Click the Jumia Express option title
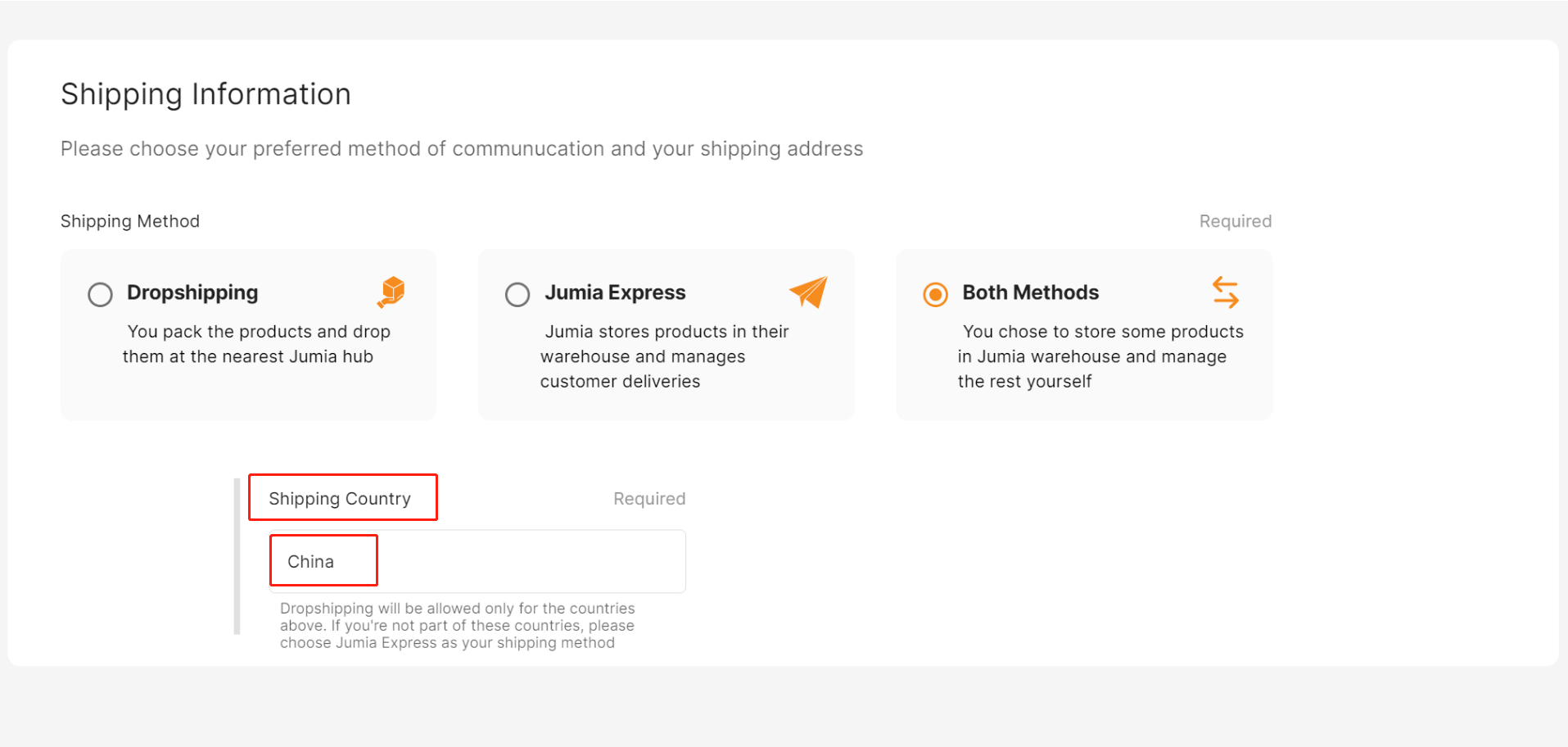1568x747 pixels. coord(615,292)
